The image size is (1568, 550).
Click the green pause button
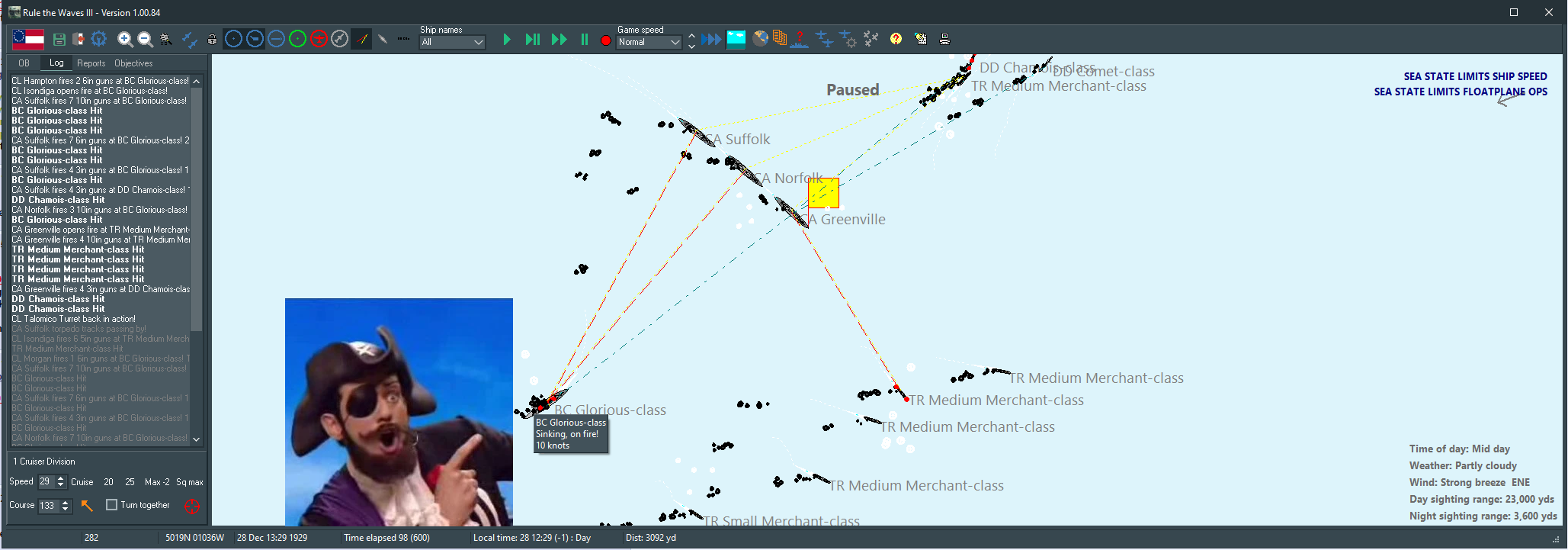click(585, 40)
